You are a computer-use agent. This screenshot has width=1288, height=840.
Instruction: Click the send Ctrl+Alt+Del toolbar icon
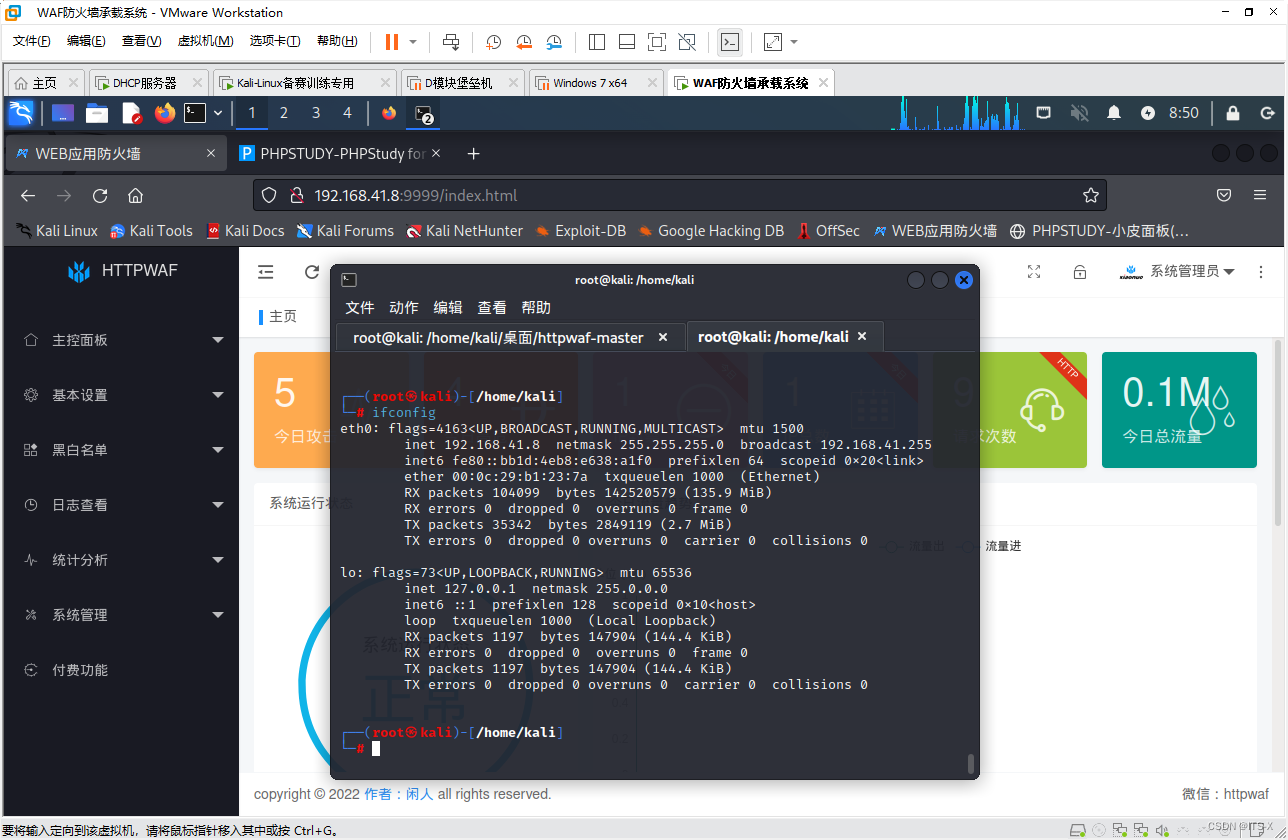point(451,42)
